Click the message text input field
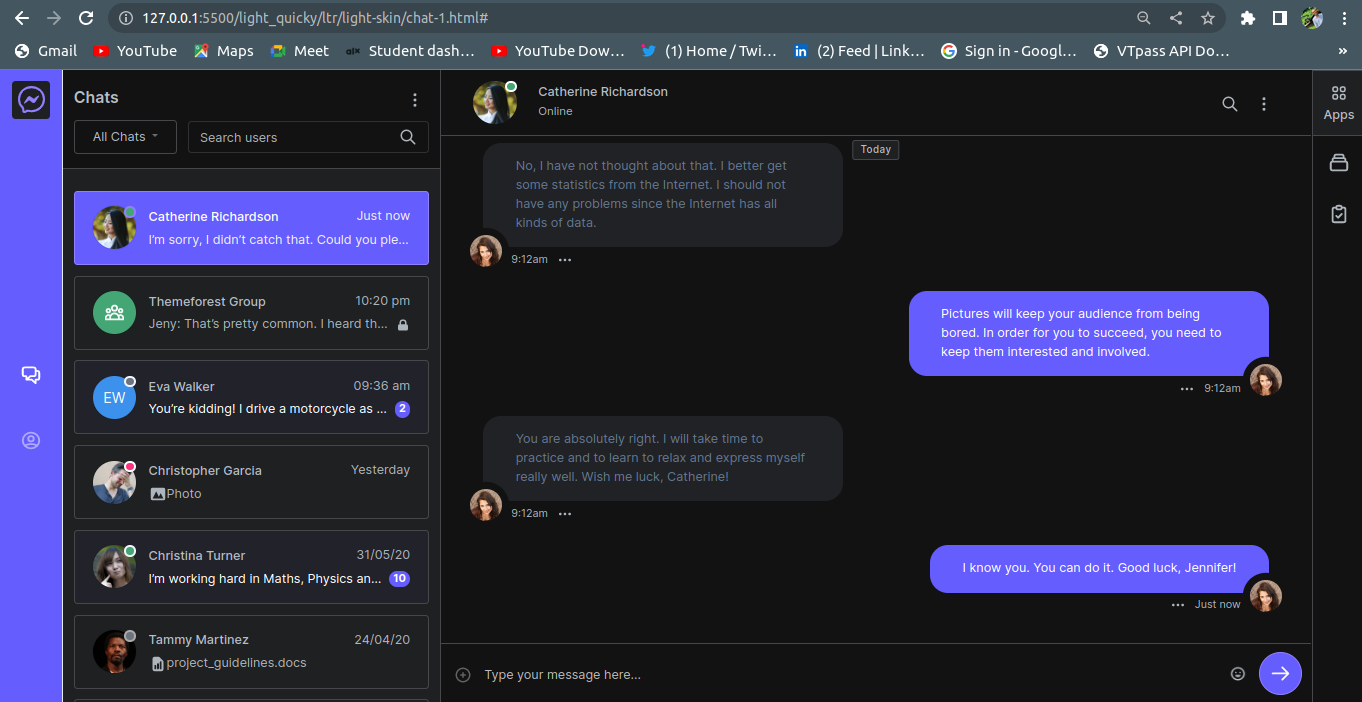Image resolution: width=1362 pixels, height=702 pixels. [850, 675]
